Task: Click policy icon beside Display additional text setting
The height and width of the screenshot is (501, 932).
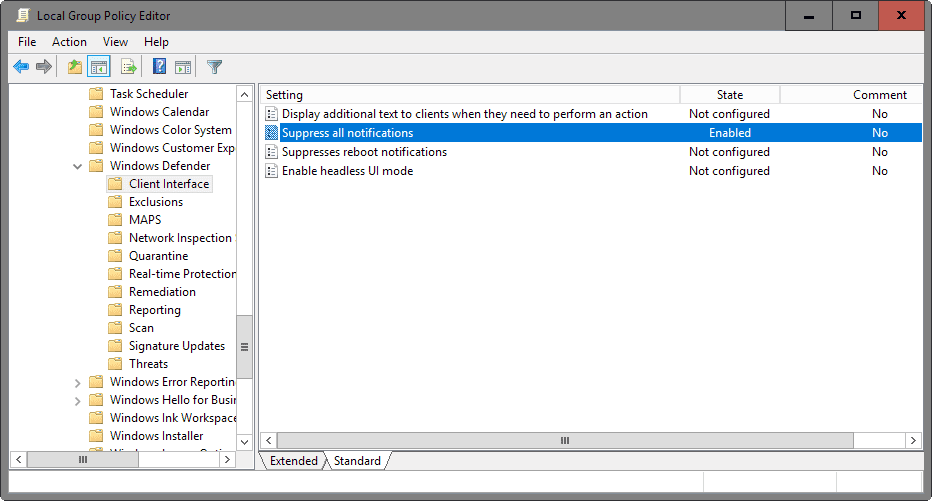Action: click(271, 114)
